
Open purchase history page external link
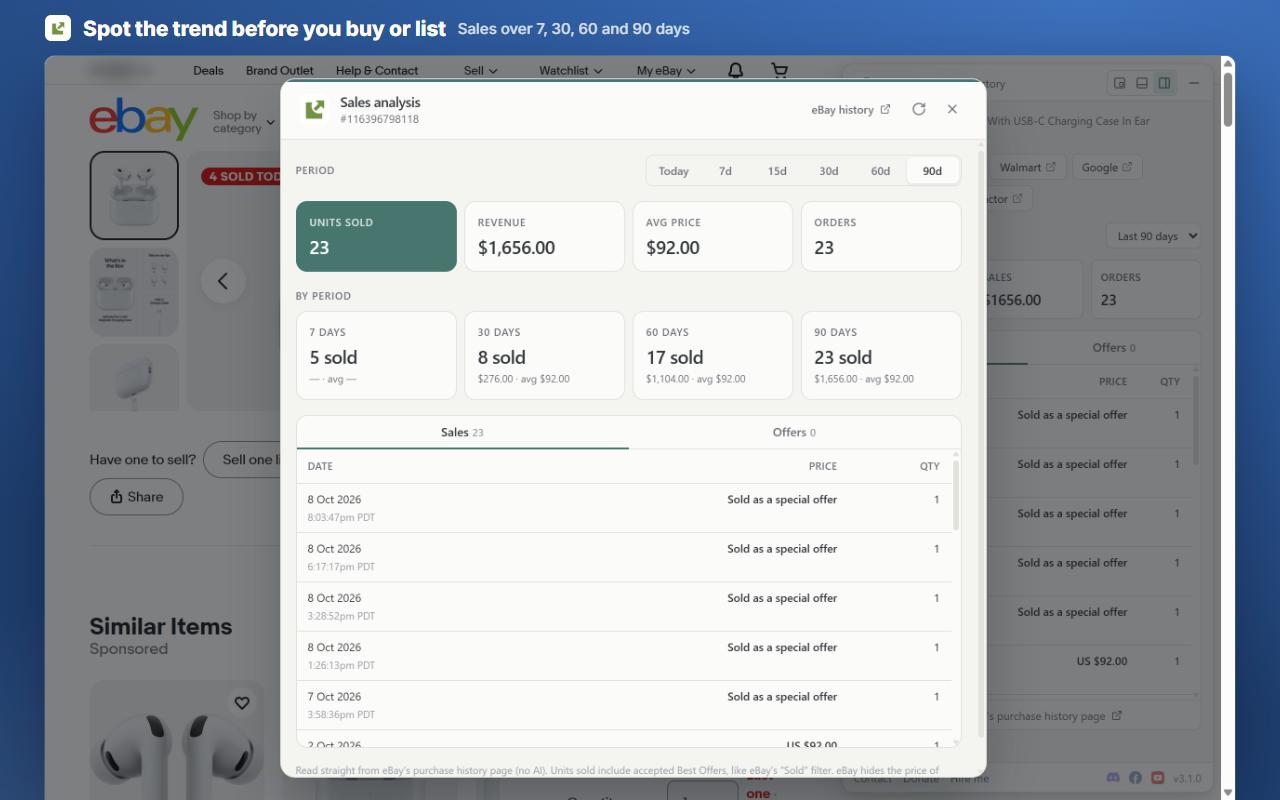coord(1055,716)
